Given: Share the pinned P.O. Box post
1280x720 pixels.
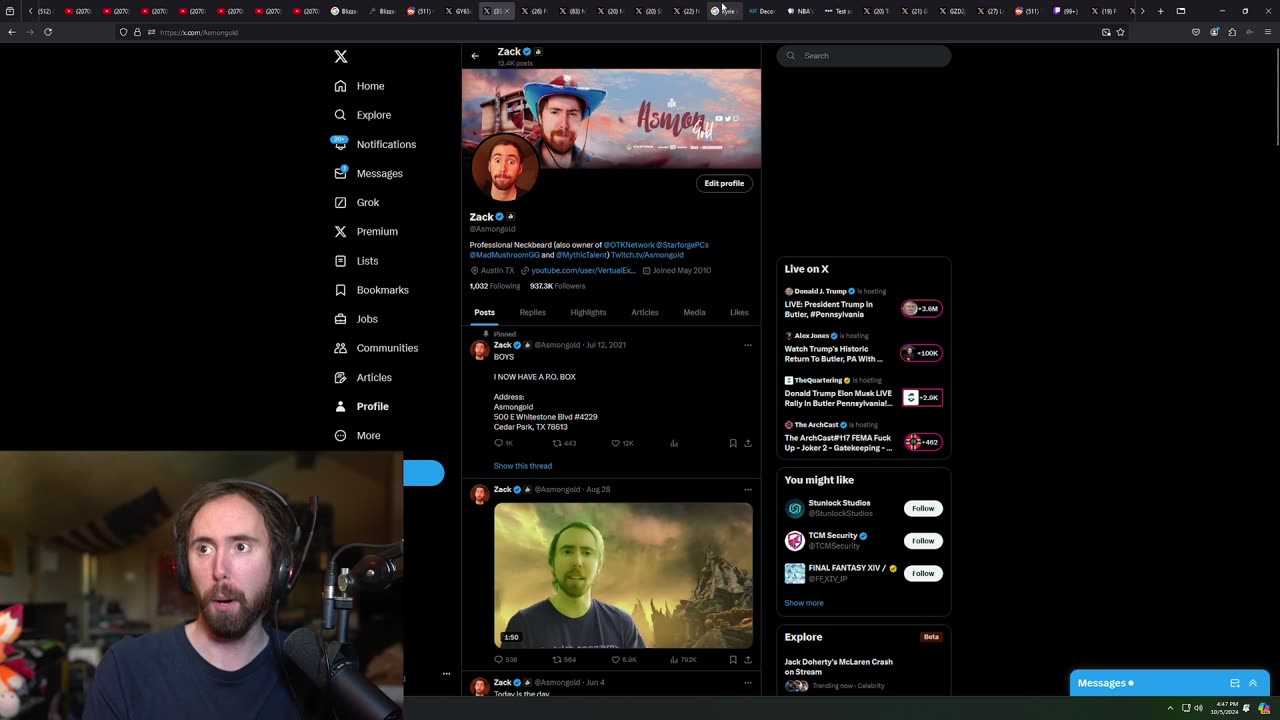Looking at the screenshot, I should [748, 443].
